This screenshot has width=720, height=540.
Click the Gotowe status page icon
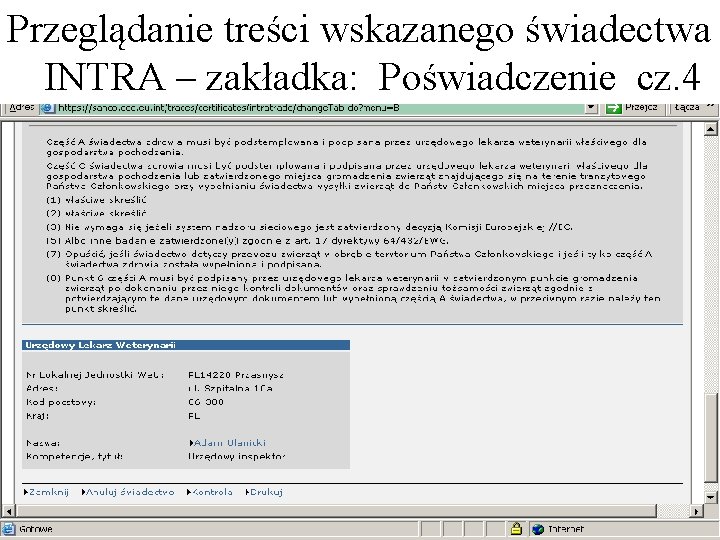click(9, 529)
